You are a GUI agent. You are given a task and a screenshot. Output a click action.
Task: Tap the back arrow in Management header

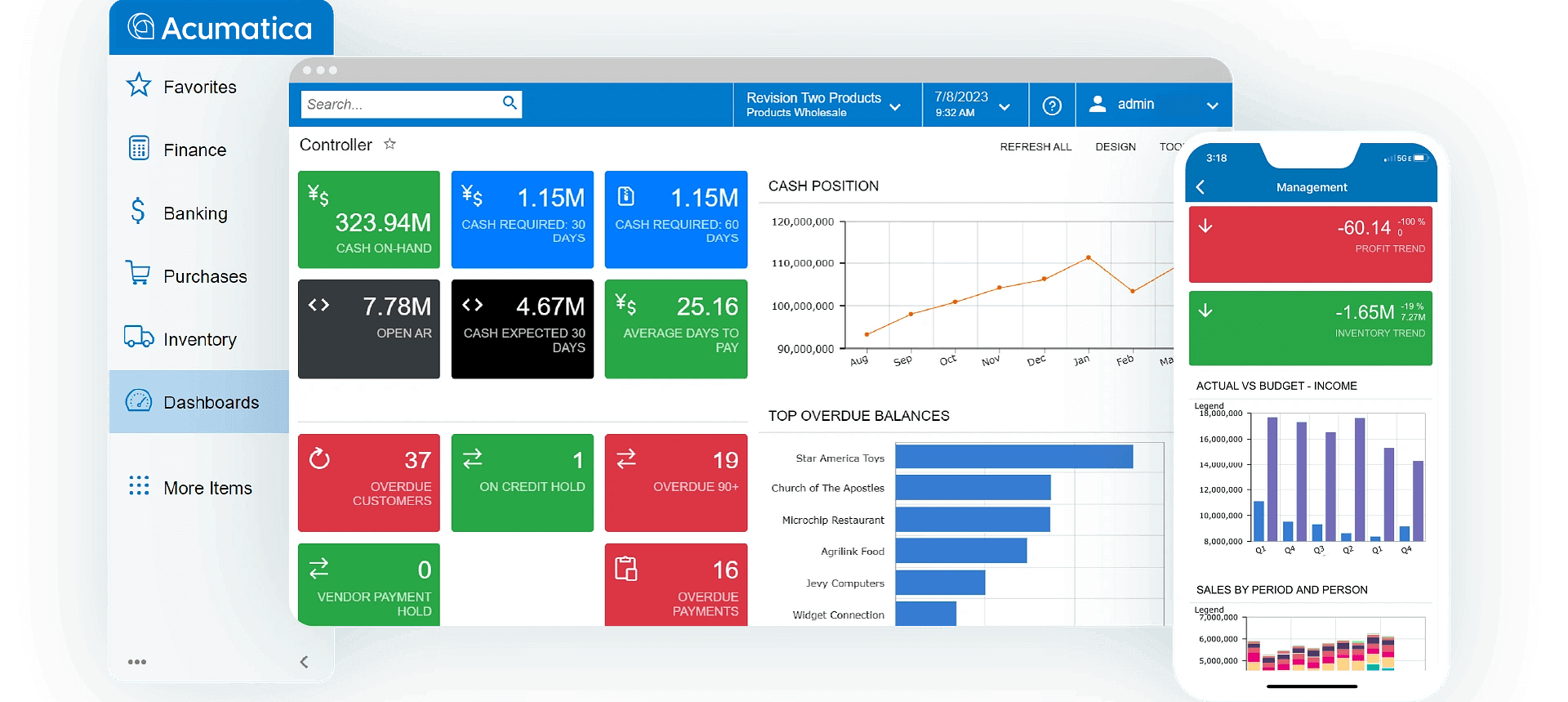[1200, 187]
